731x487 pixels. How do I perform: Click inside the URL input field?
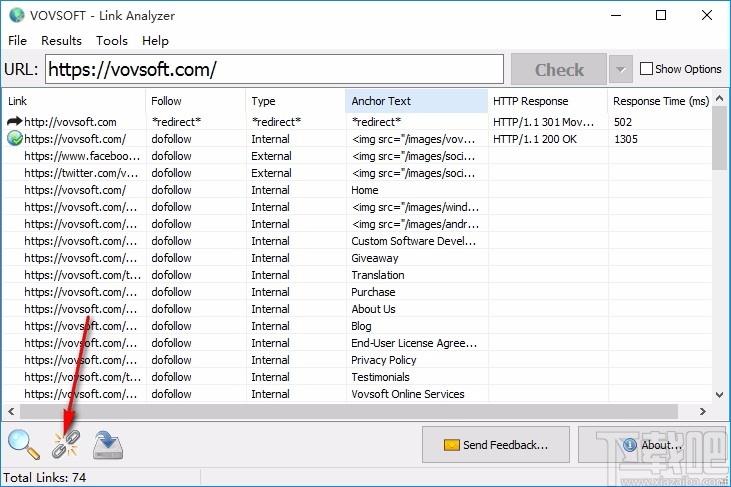274,69
